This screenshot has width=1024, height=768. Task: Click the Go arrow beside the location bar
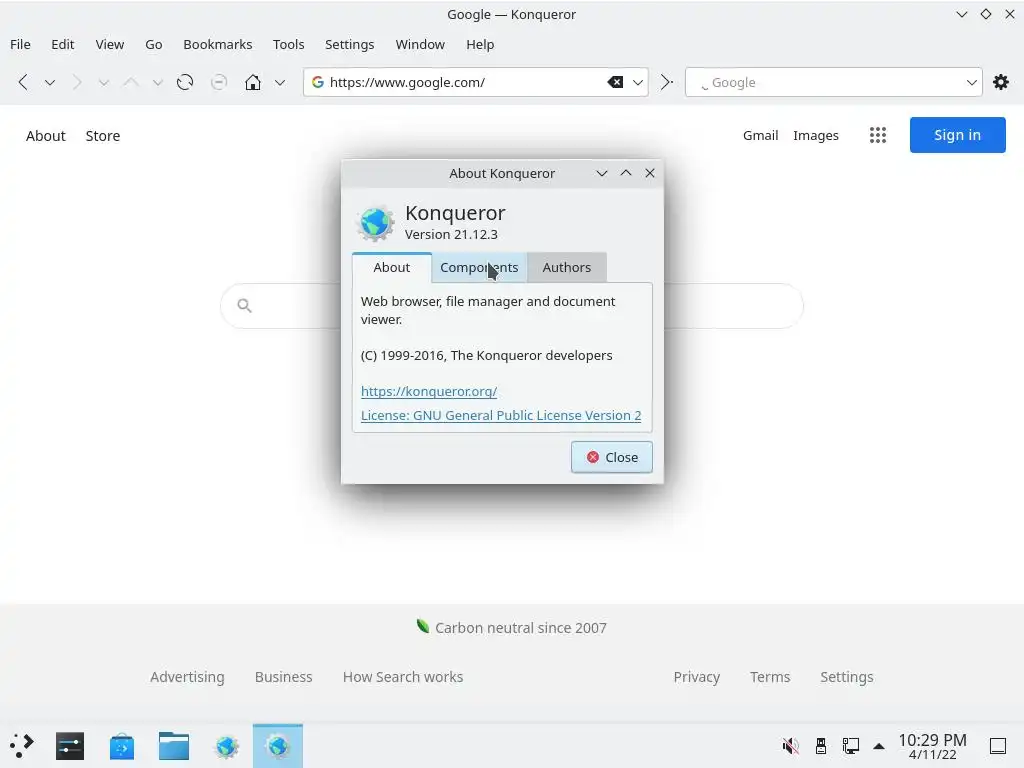[666, 82]
